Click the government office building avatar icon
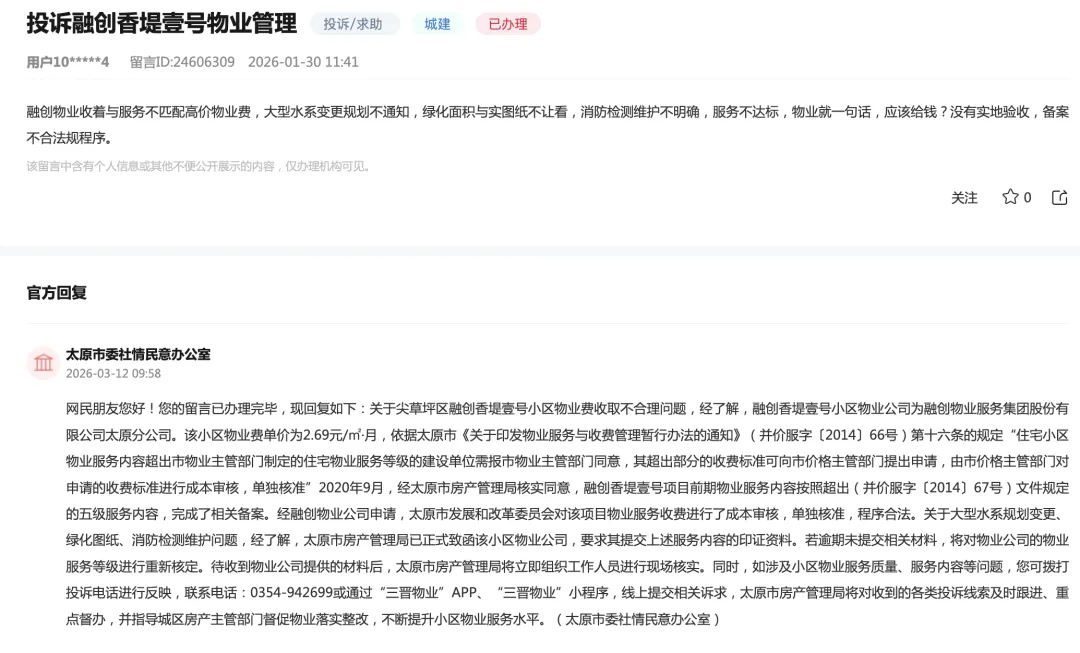The width and height of the screenshot is (1080, 653). point(43,362)
